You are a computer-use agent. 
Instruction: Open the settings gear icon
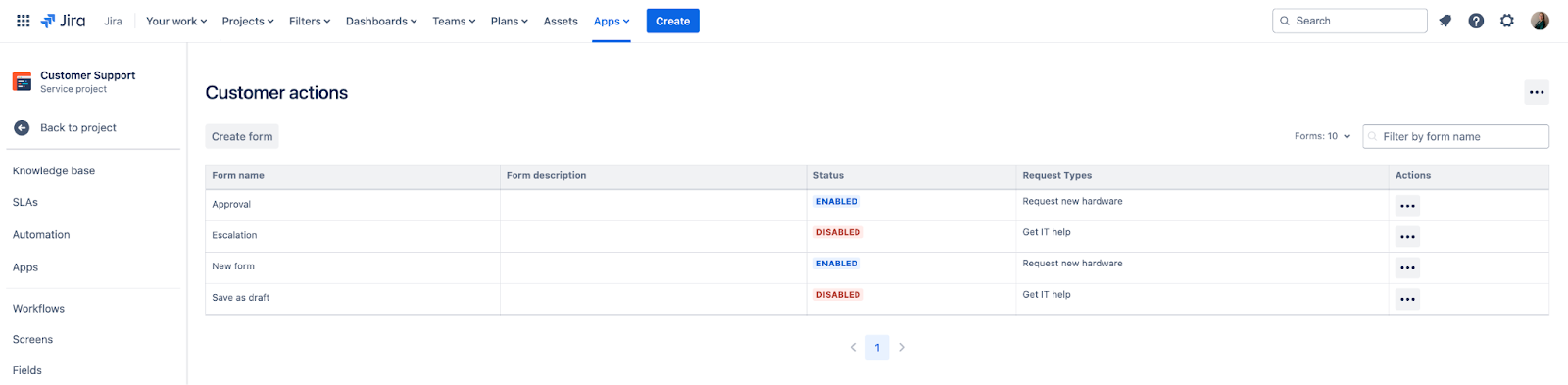tap(1507, 21)
